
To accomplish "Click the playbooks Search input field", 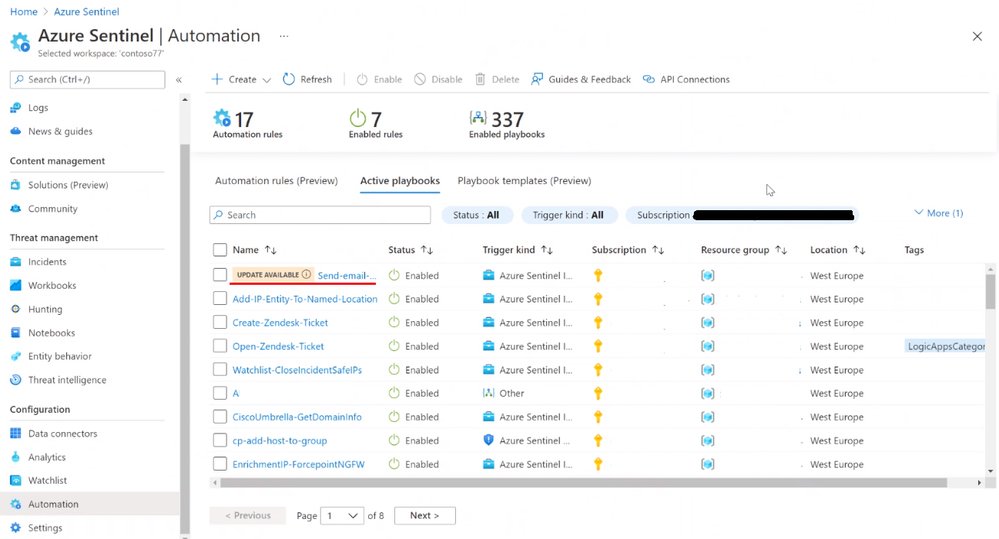I will (320, 215).
